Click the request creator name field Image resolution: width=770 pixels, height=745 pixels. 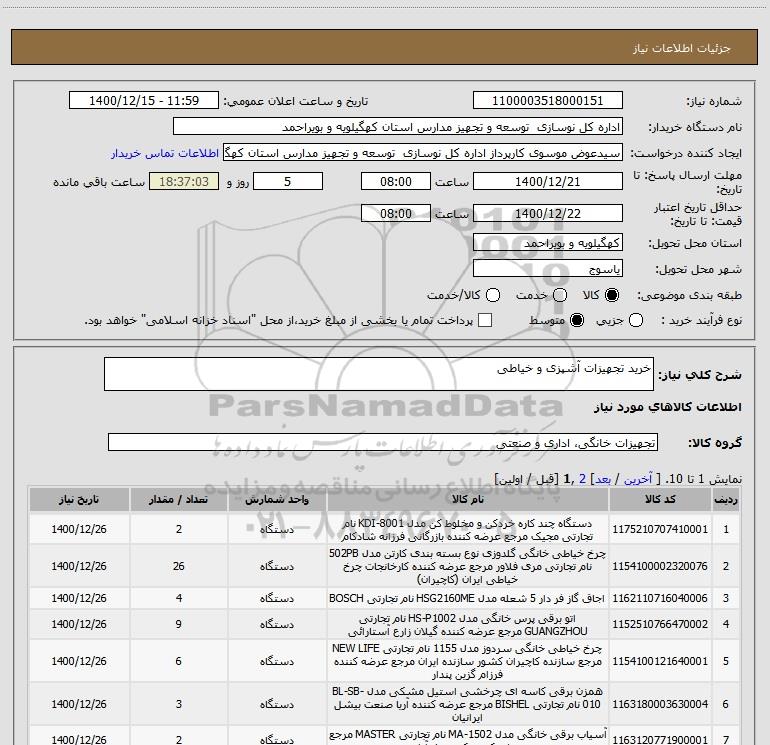click(x=423, y=153)
